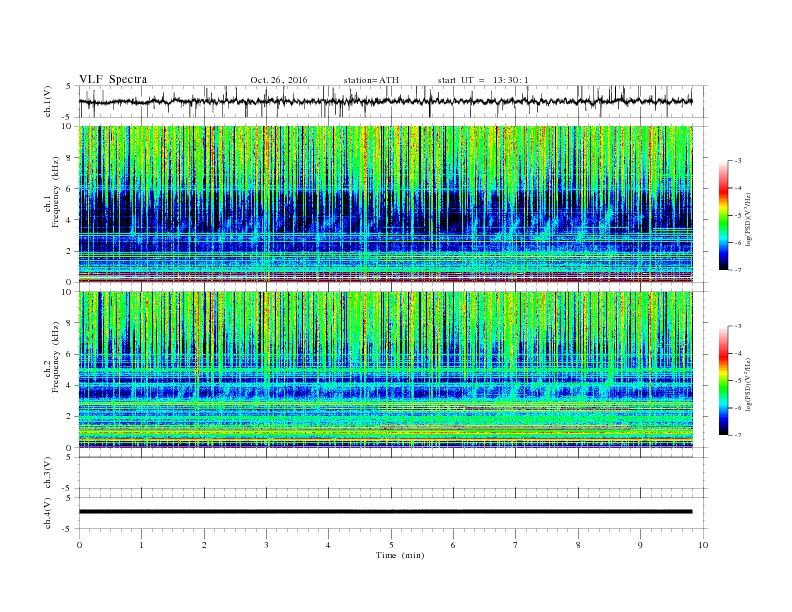Click the ch.1 voltage waveform trace
The image size is (792, 612).
coord(385,101)
